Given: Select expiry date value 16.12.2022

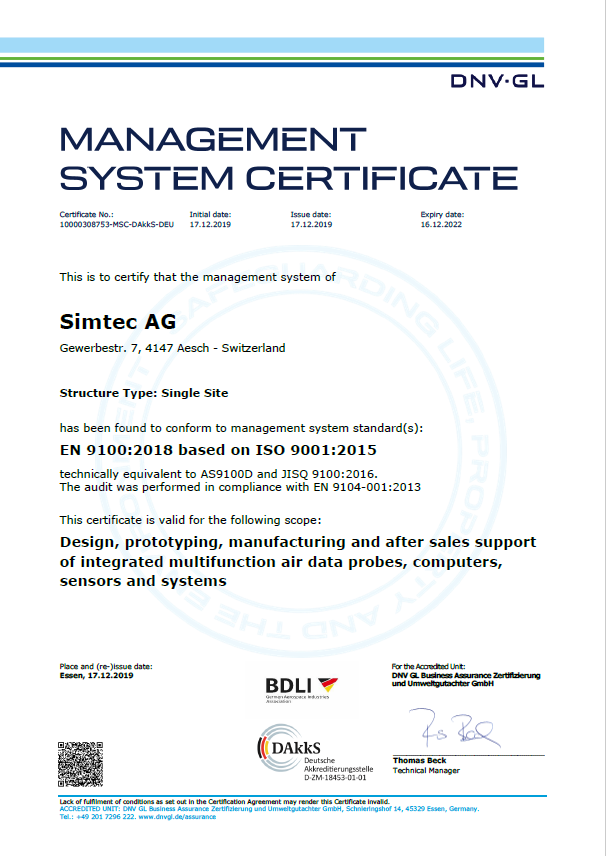Looking at the screenshot, I should [441, 224].
